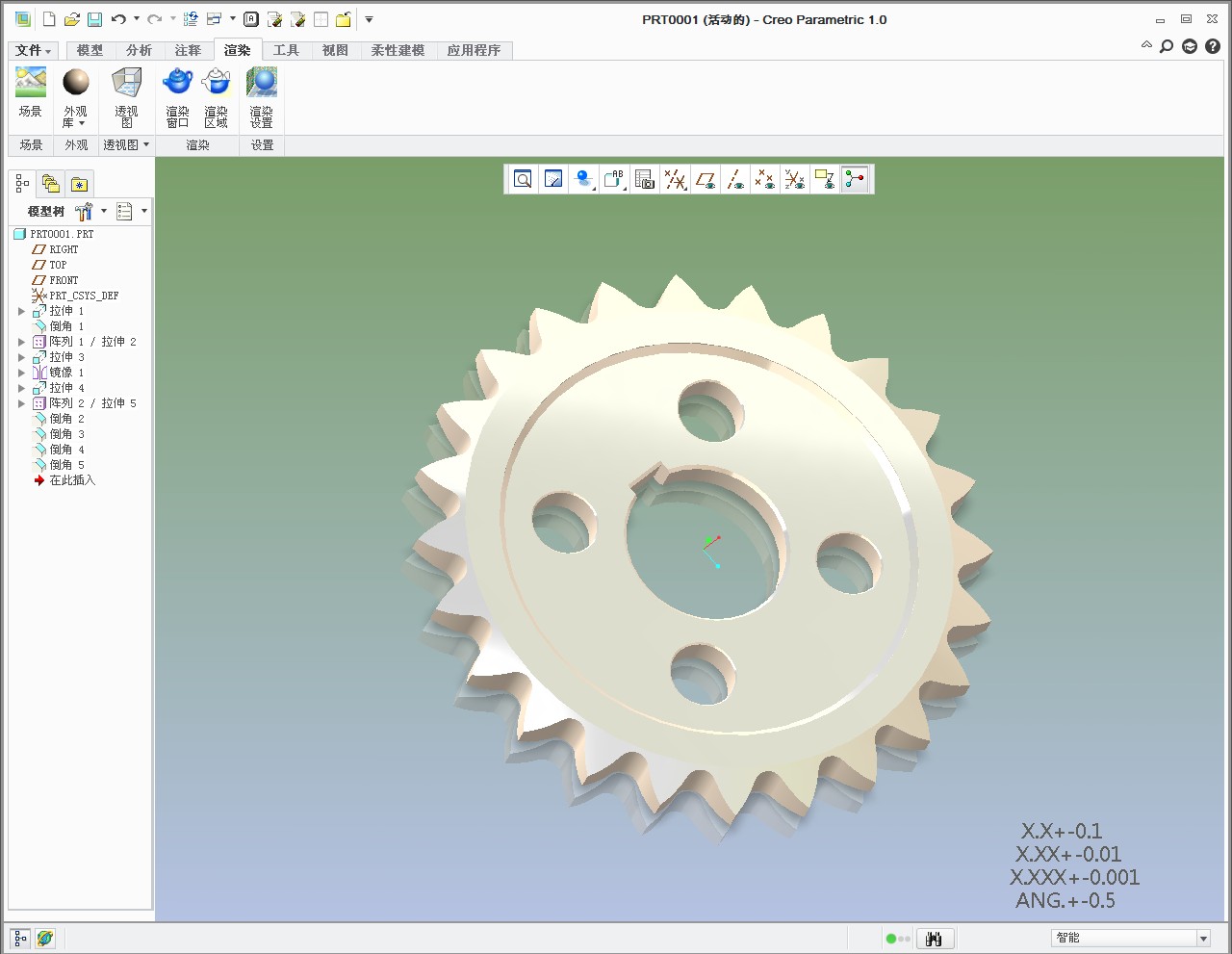
Task: Select 倒角 5 in model tree
Action: point(66,465)
